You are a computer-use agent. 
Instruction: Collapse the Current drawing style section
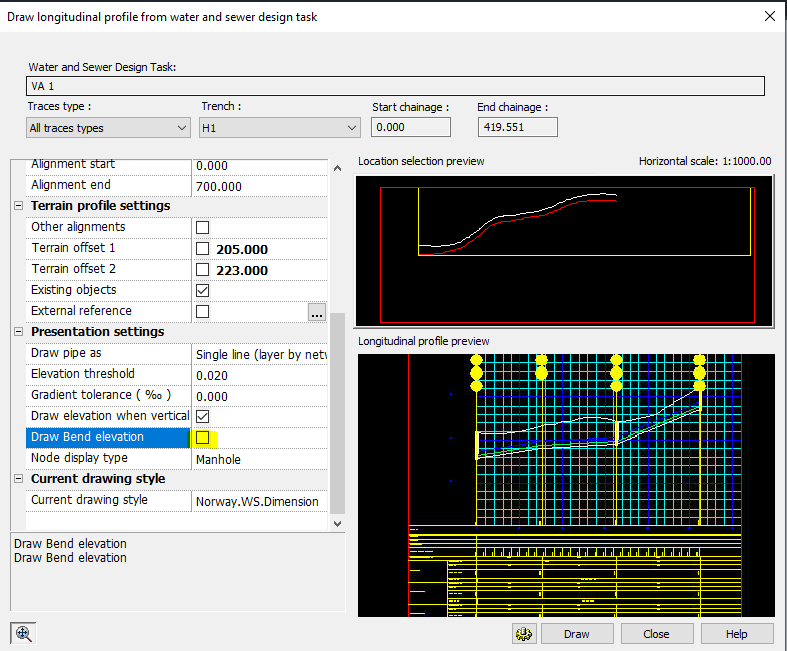pyautogui.click(x=18, y=479)
